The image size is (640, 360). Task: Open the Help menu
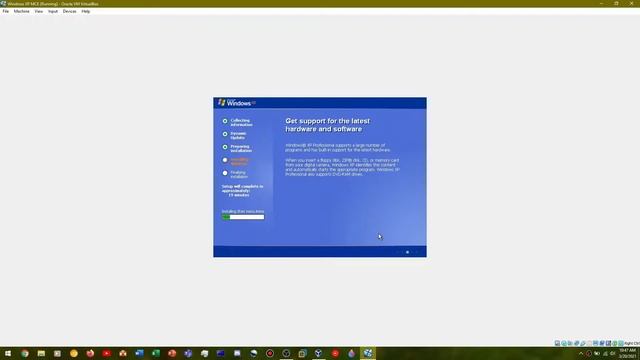pyautogui.click(x=85, y=11)
